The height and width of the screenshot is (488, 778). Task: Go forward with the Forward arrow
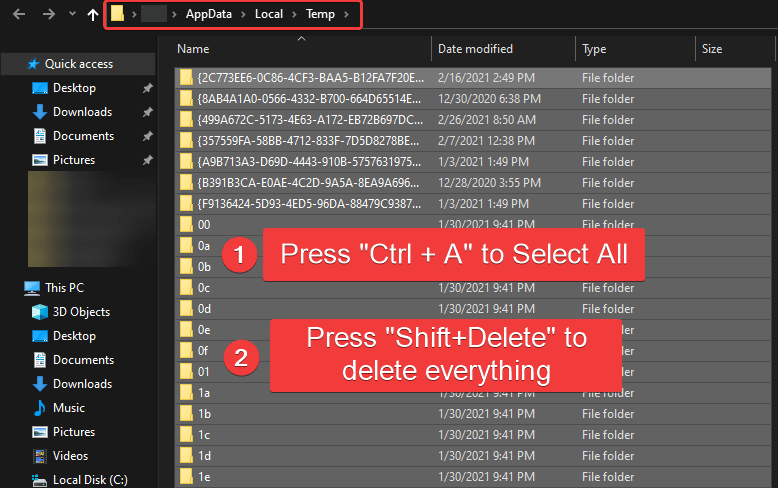[49, 14]
